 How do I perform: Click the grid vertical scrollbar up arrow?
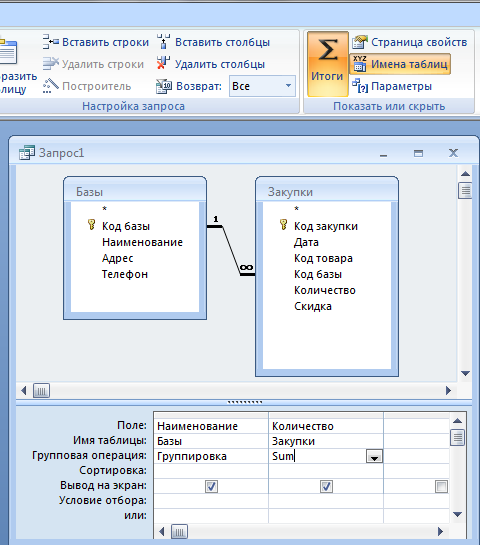pos(458,421)
